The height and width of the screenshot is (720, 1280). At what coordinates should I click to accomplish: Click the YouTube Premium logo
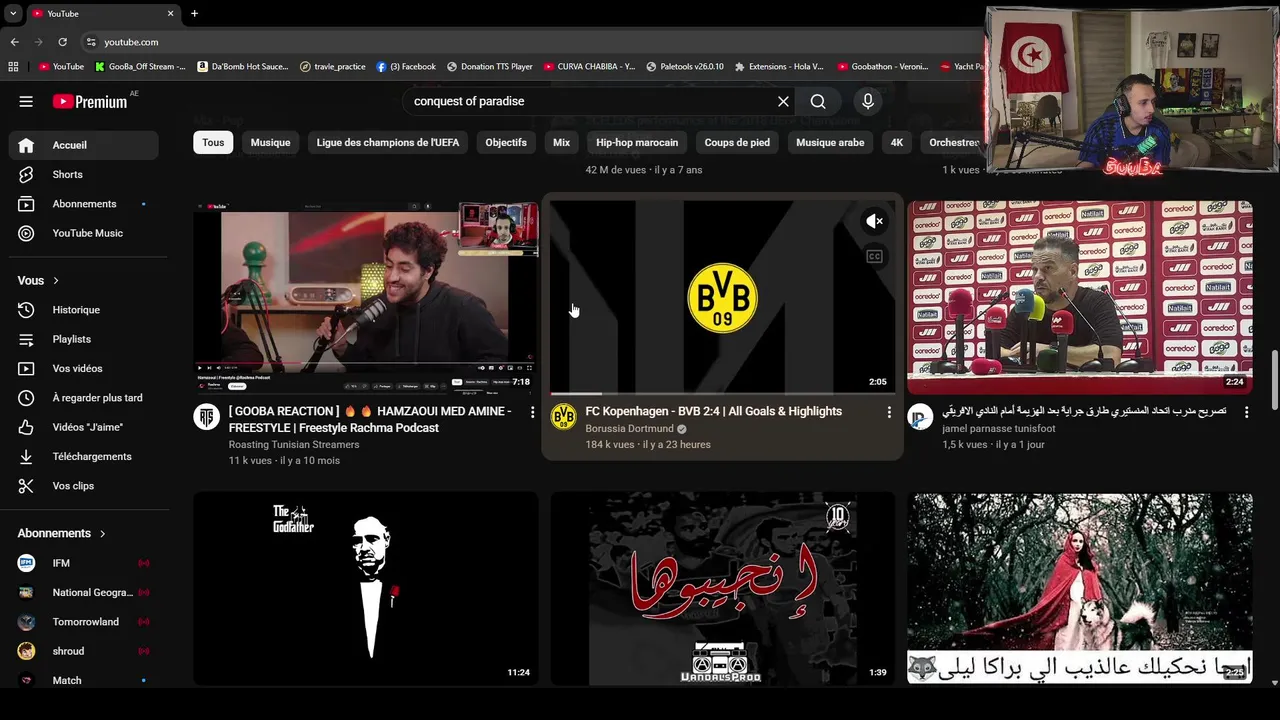coord(90,101)
